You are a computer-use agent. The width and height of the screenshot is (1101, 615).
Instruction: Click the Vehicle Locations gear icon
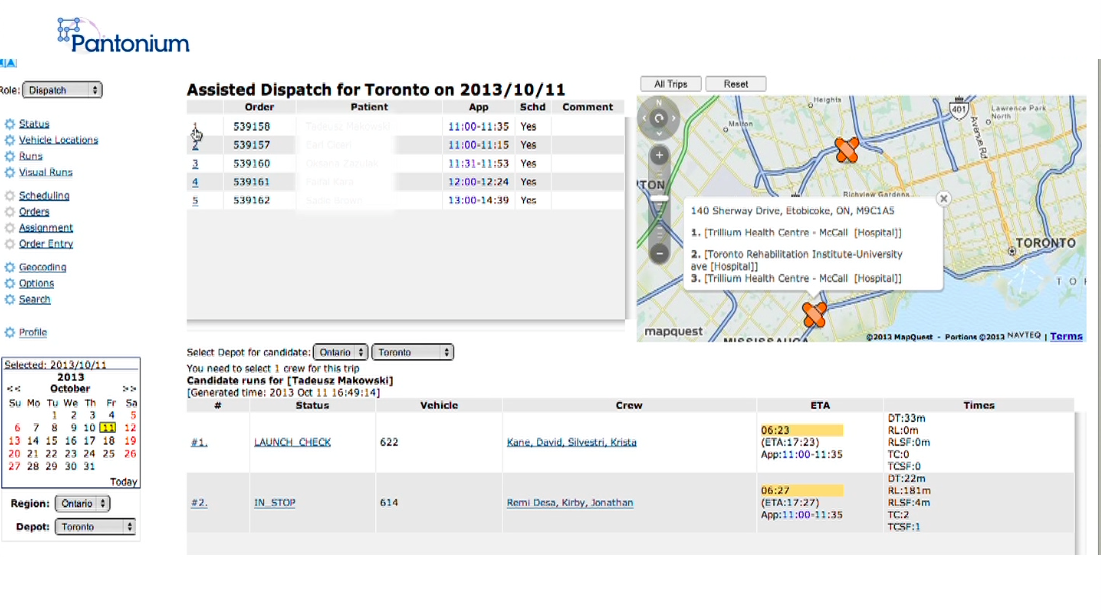[x=10, y=140]
